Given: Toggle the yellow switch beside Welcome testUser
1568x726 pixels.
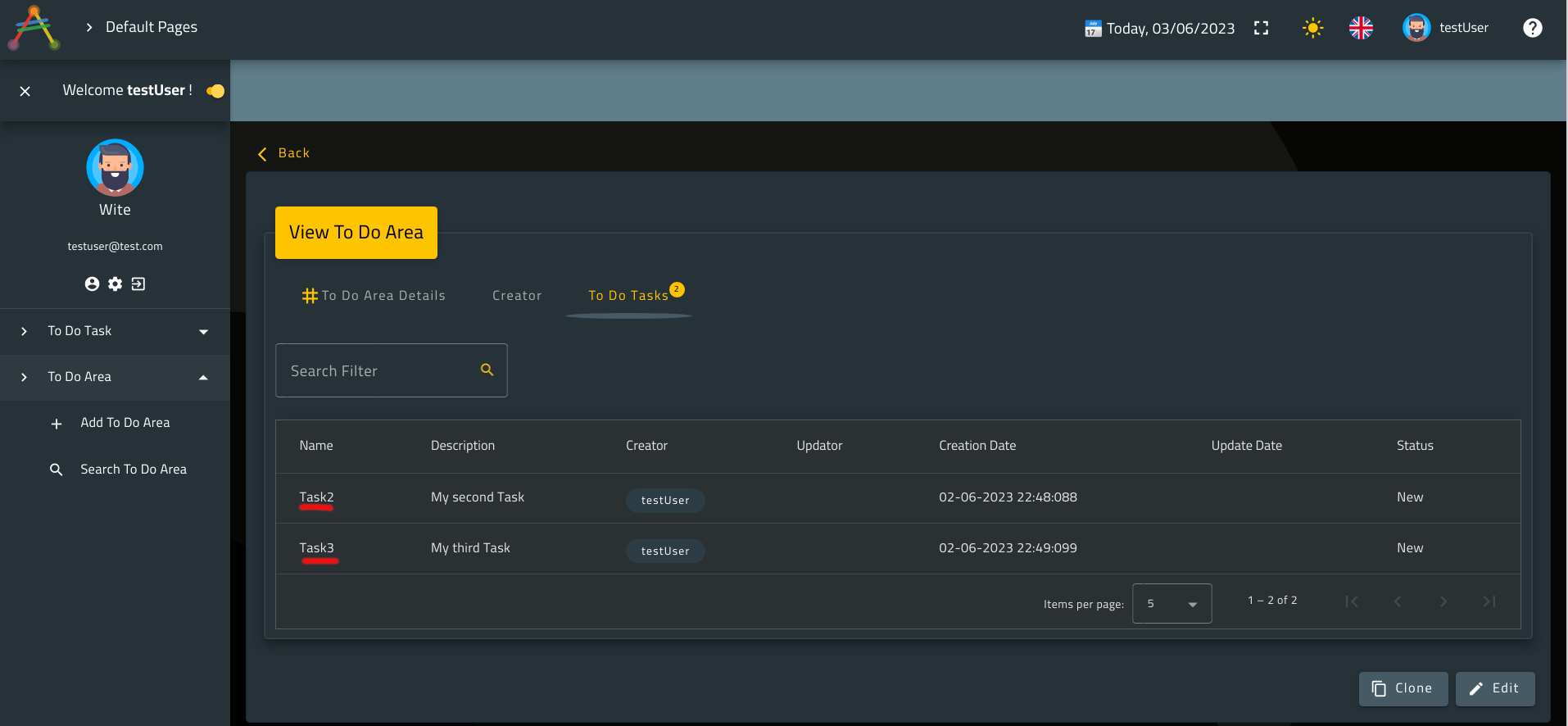Looking at the screenshot, I should coord(215,91).
